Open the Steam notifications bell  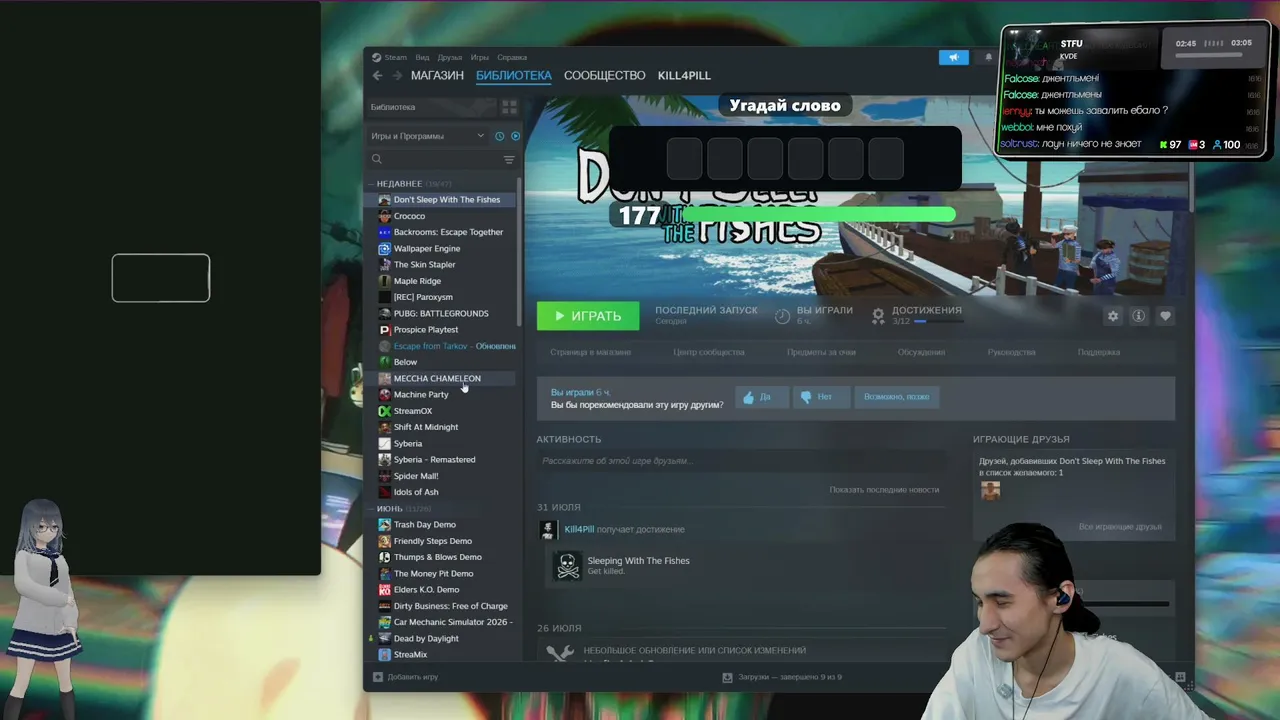pyautogui.click(x=989, y=57)
